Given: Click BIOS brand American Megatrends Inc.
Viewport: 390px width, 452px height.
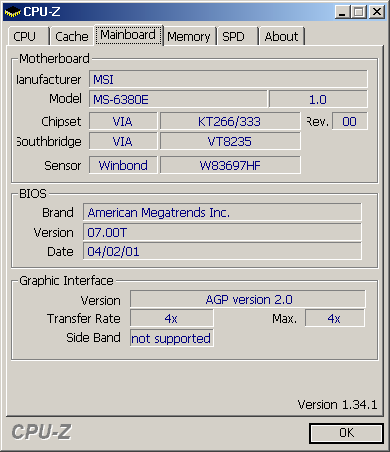Looking at the screenshot, I should pos(222,212).
